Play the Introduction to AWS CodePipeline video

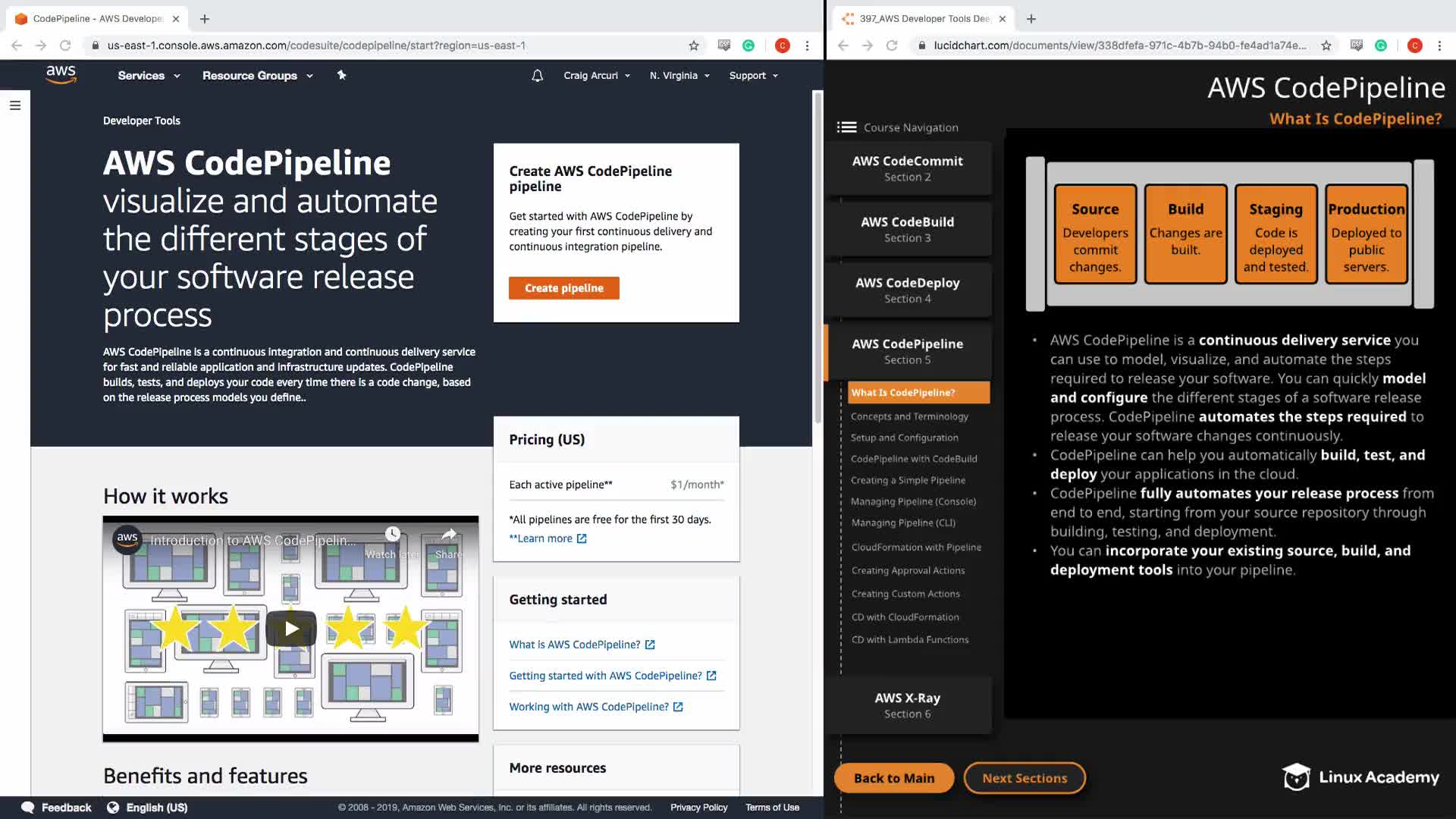(x=291, y=629)
